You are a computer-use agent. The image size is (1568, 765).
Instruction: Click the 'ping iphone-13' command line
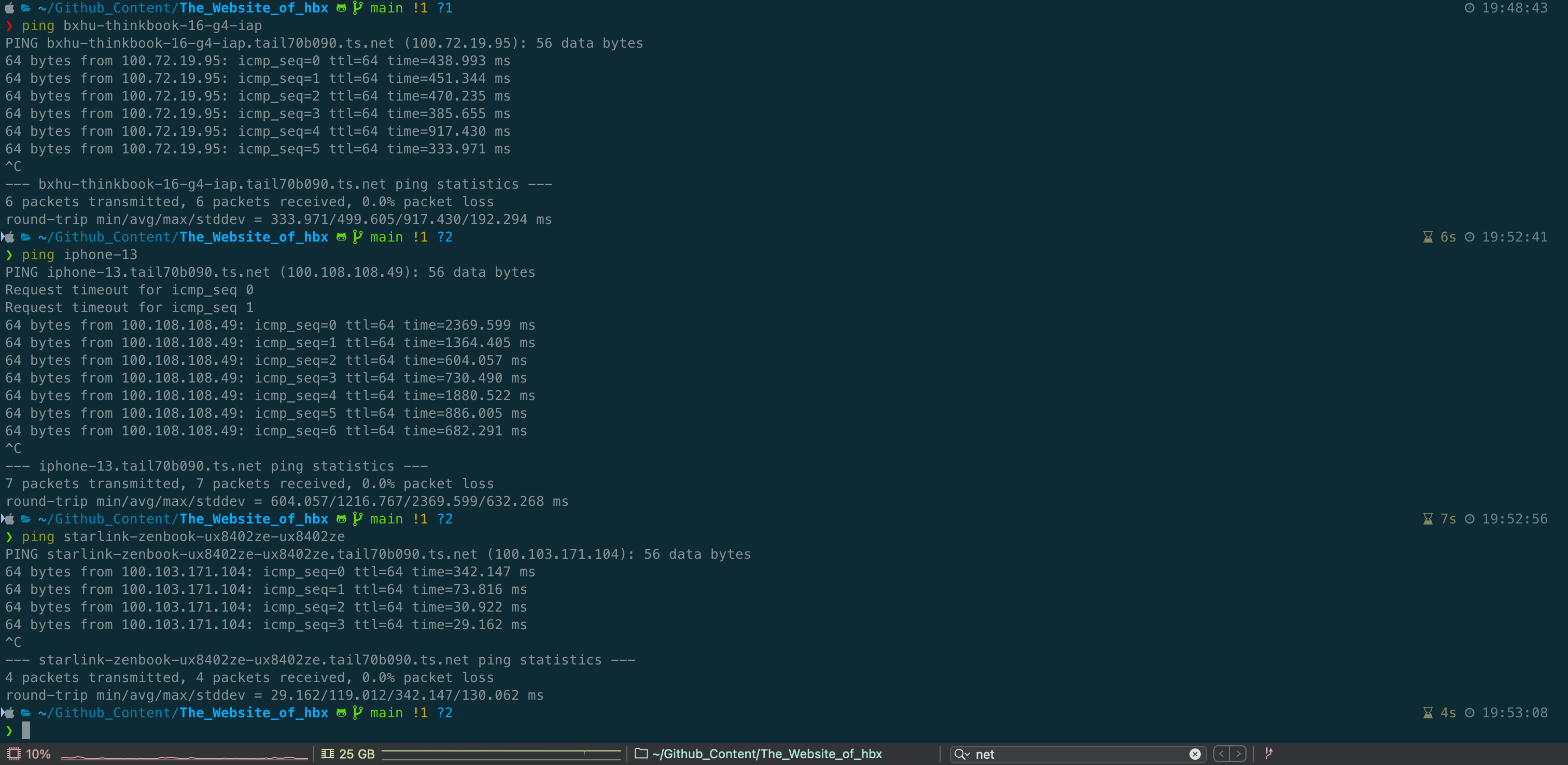coord(80,254)
